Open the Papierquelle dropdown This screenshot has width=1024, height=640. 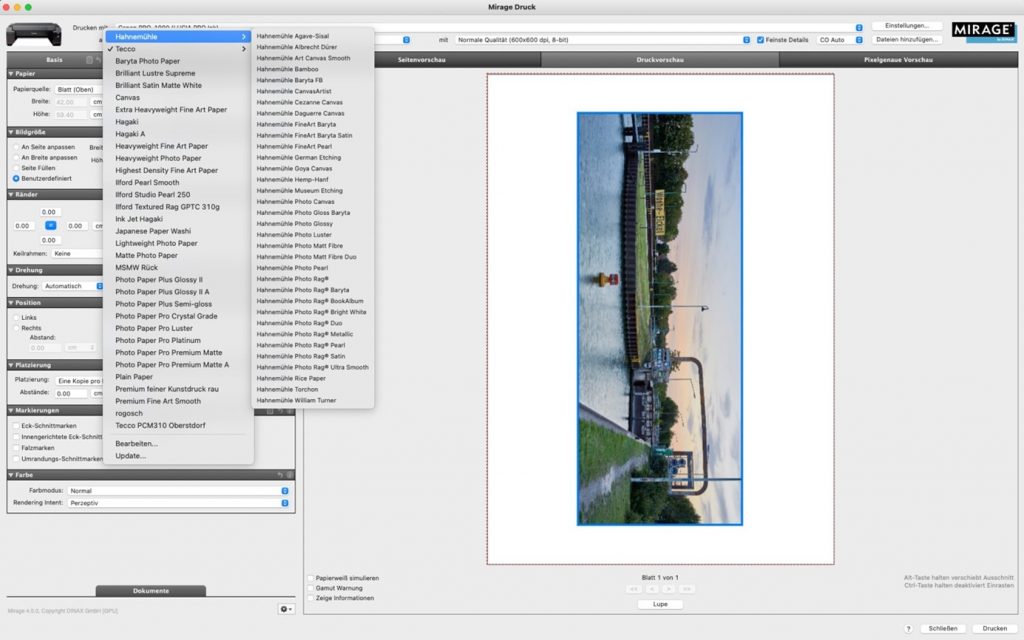pyautogui.click(x=78, y=89)
